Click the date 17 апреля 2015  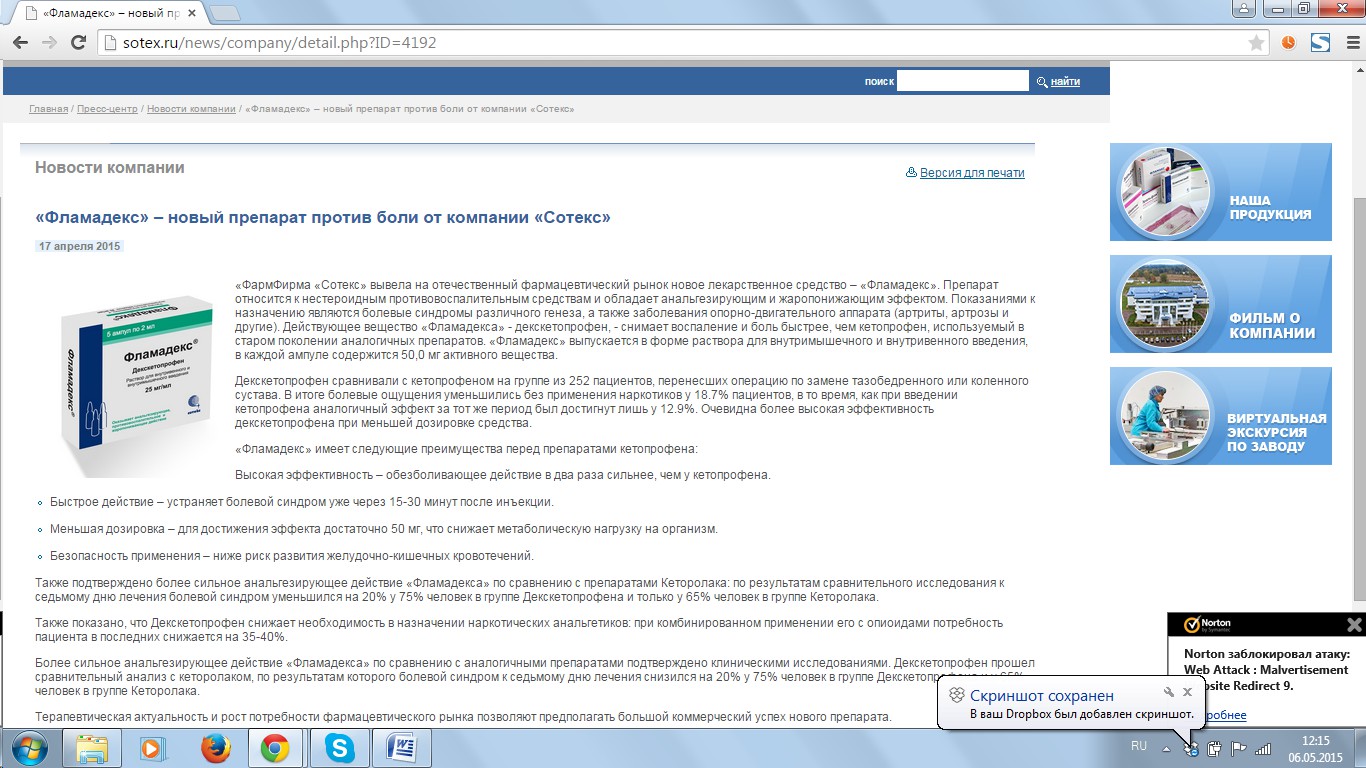[80, 246]
